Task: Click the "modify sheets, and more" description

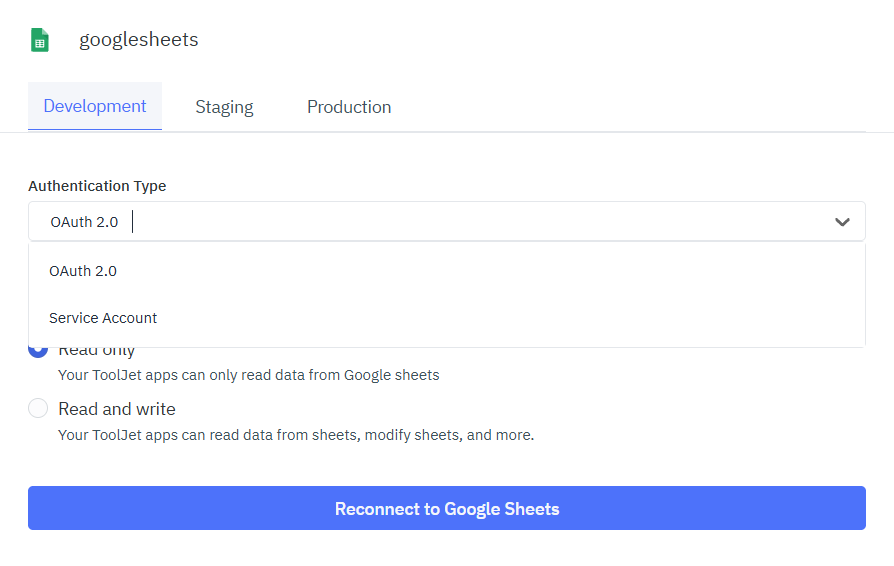Action: pos(296,435)
